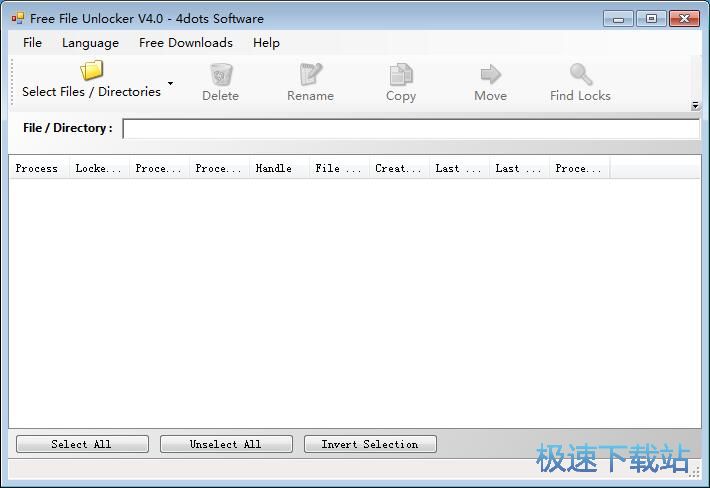This screenshot has width=710, height=488.
Task: Click the File ... column header
Action: (339, 168)
